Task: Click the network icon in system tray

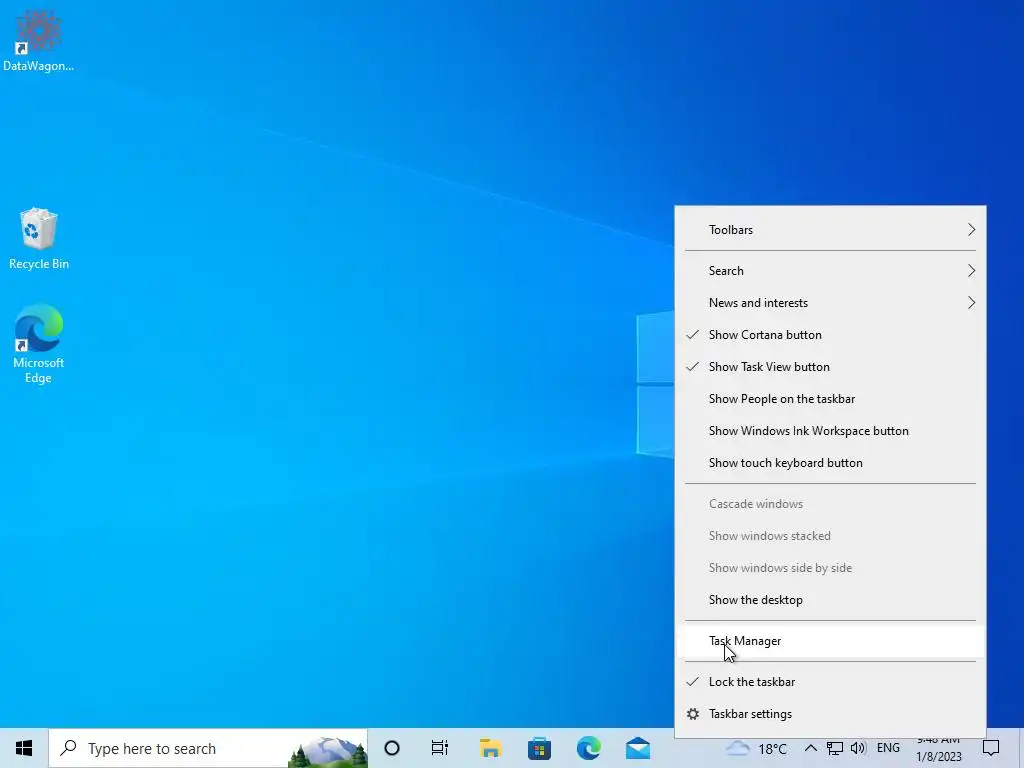Action: point(835,748)
